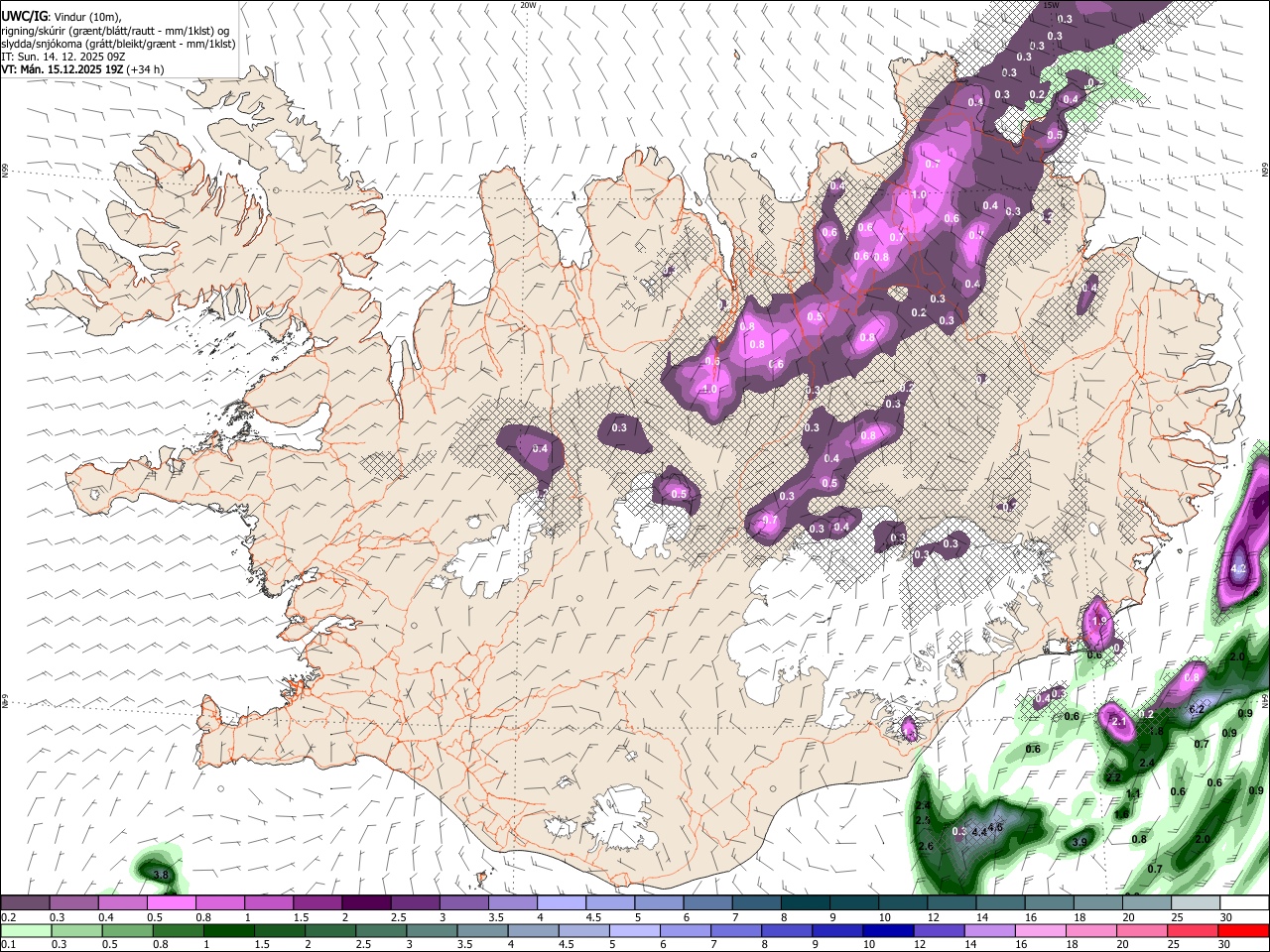This screenshot has height=952, width=1270.
Task: Pick pale green 0.1 swatch in lower legend row
Action: click(24, 930)
